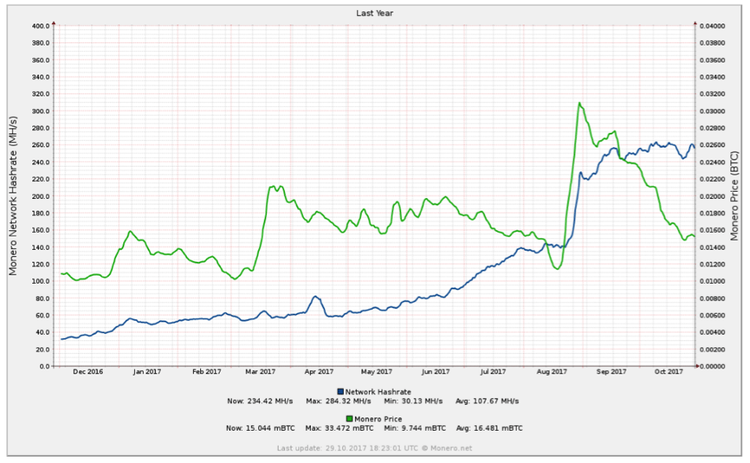Click the 'Aug 2017' x-axis label
This screenshot has width=750, height=463.
[x=551, y=372]
